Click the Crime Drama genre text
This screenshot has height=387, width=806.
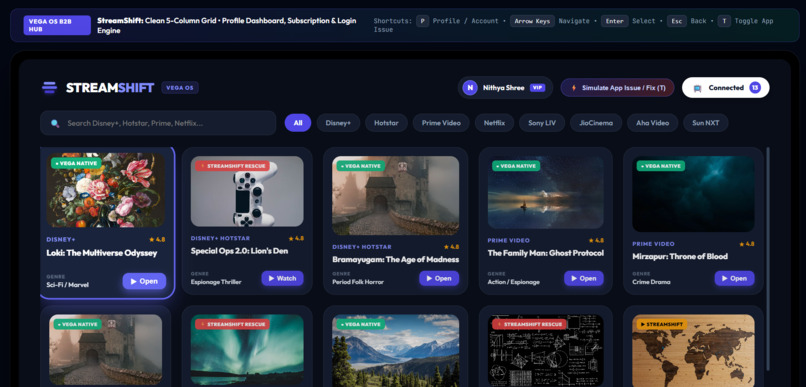(651, 282)
